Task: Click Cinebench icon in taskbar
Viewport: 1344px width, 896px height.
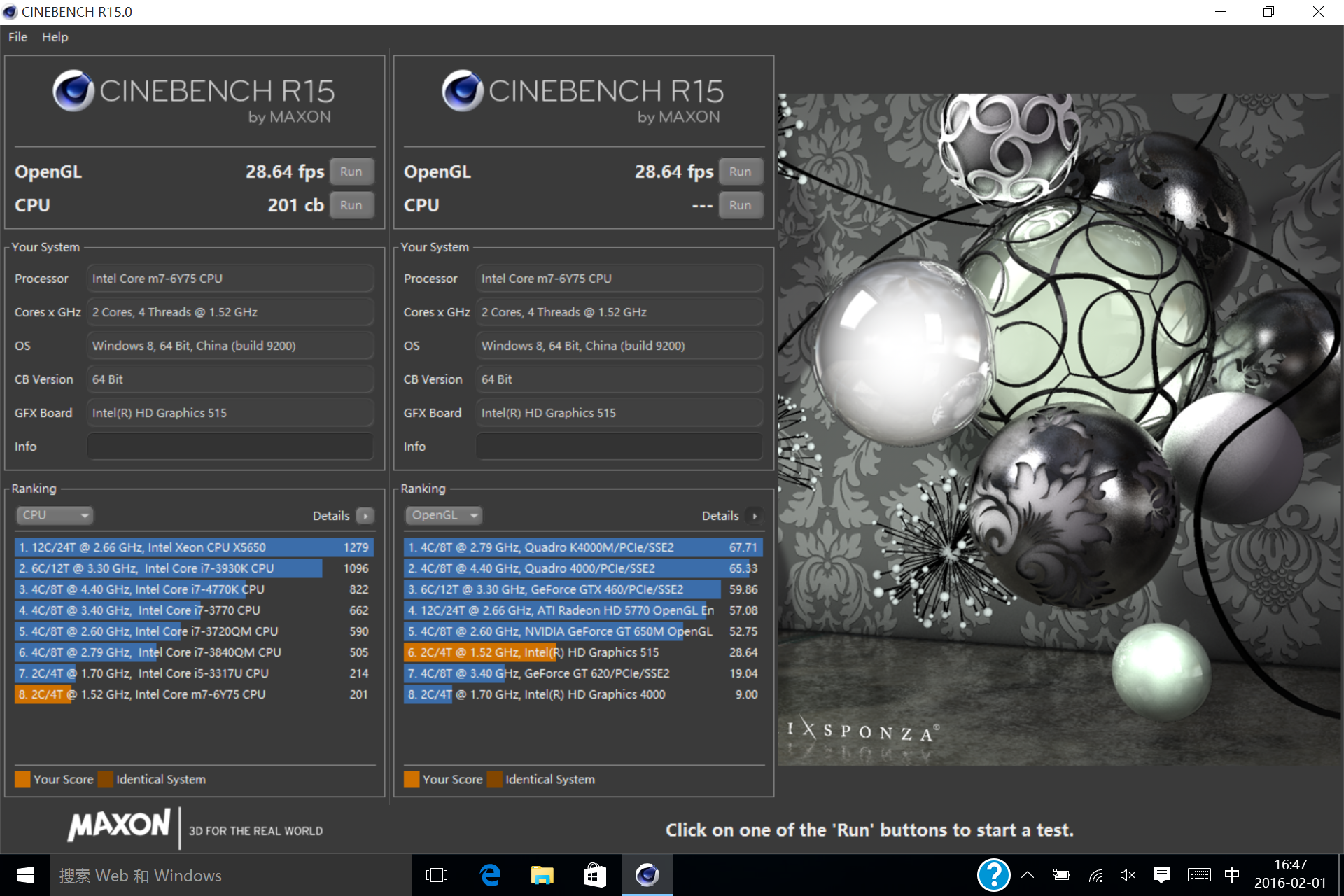Action: click(647, 875)
